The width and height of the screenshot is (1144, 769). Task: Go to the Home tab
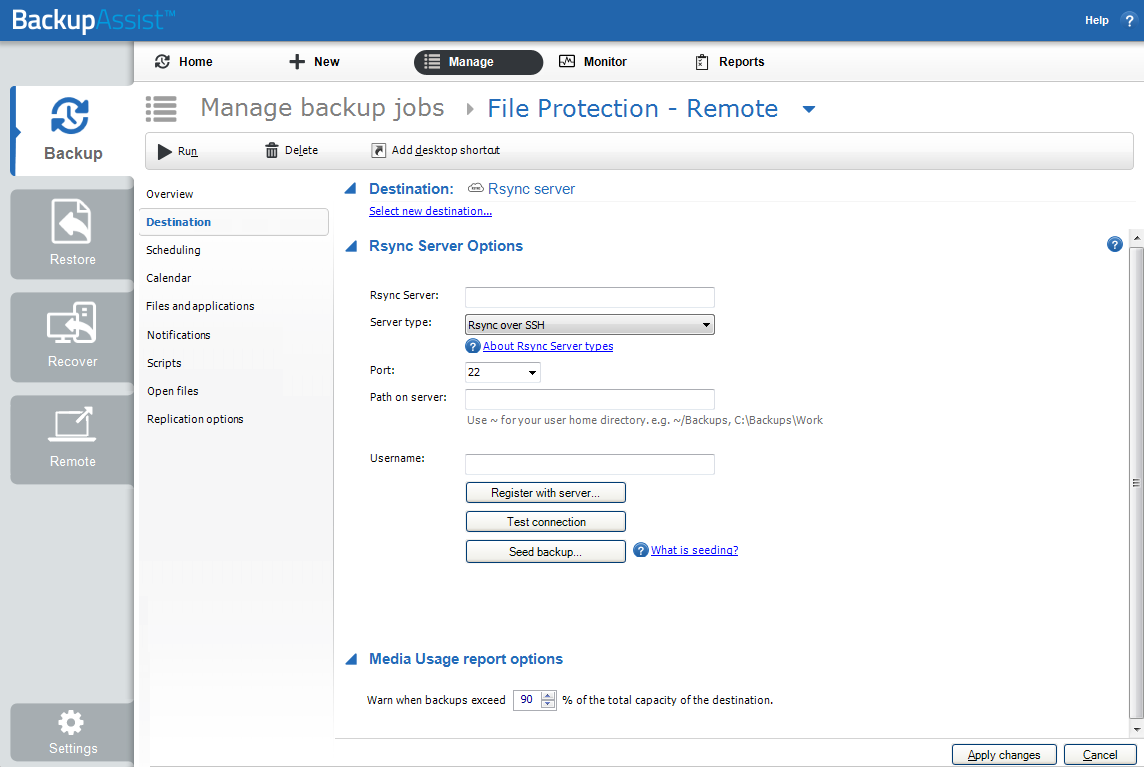pyautogui.click(x=184, y=62)
